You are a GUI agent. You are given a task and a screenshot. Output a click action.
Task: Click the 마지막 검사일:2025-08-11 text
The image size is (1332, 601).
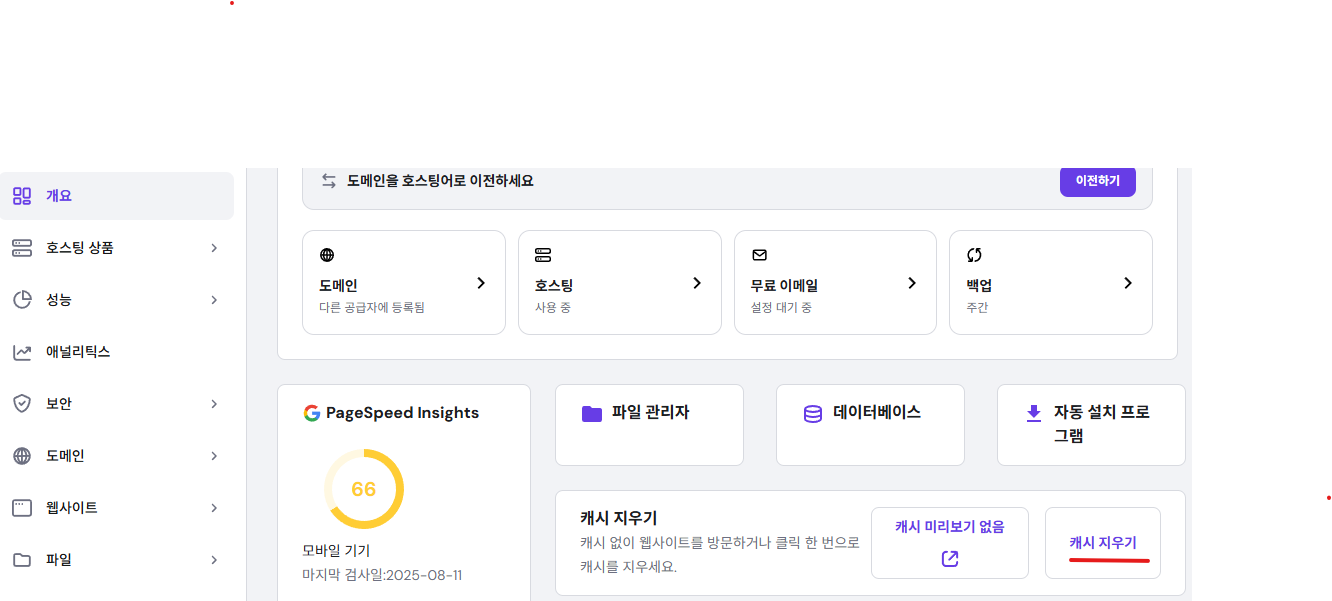point(382,575)
